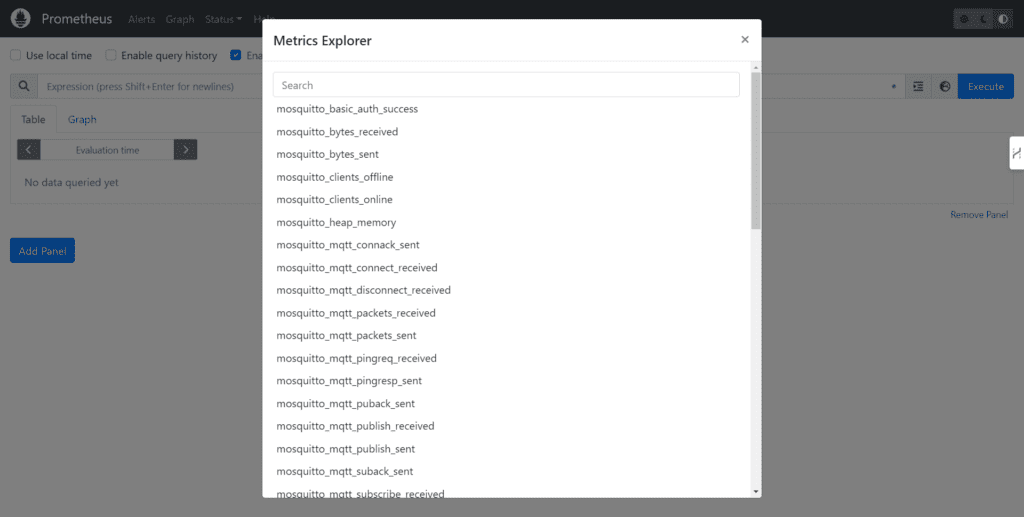The height and width of the screenshot is (517, 1024).
Task: Switch to the Table tab
Action: 33,119
